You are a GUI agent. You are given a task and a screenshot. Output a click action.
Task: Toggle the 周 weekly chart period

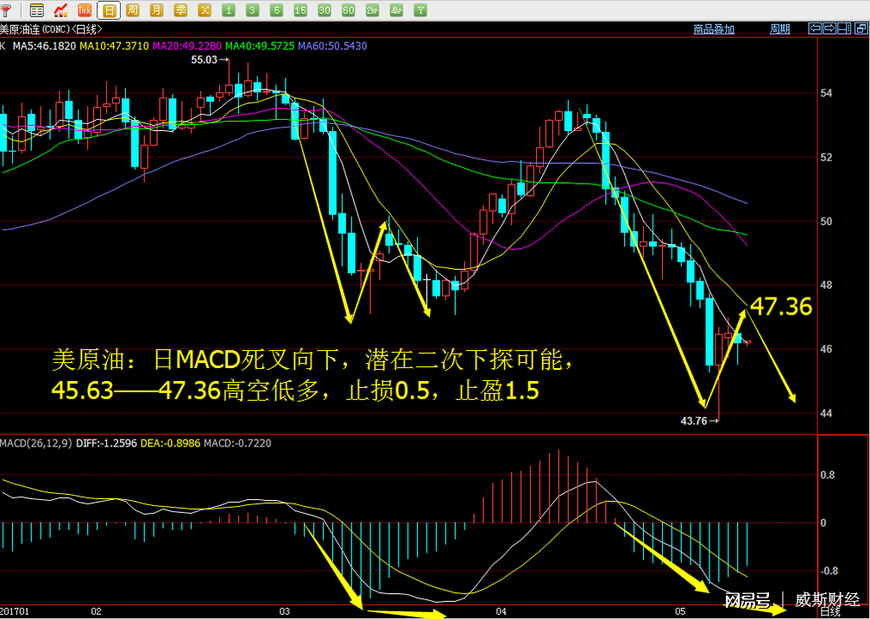tap(133, 9)
